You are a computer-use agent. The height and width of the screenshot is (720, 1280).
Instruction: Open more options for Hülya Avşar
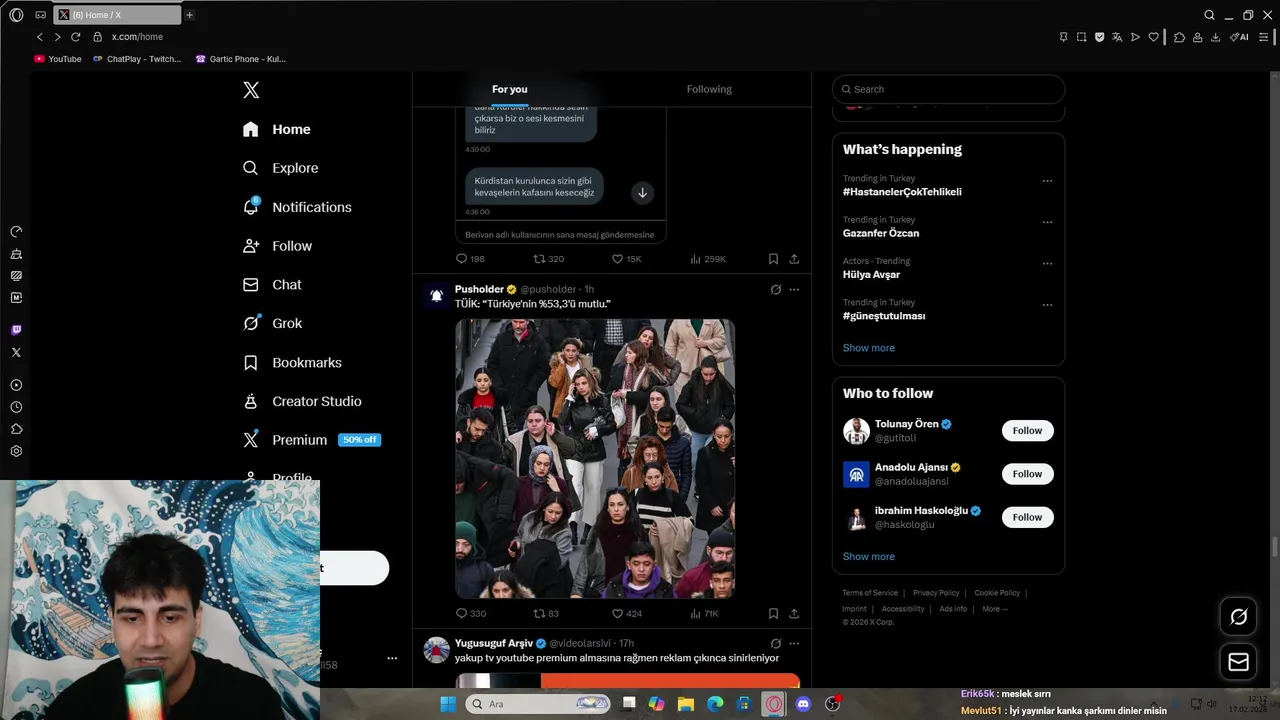pyautogui.click(x=1047, y=264)
